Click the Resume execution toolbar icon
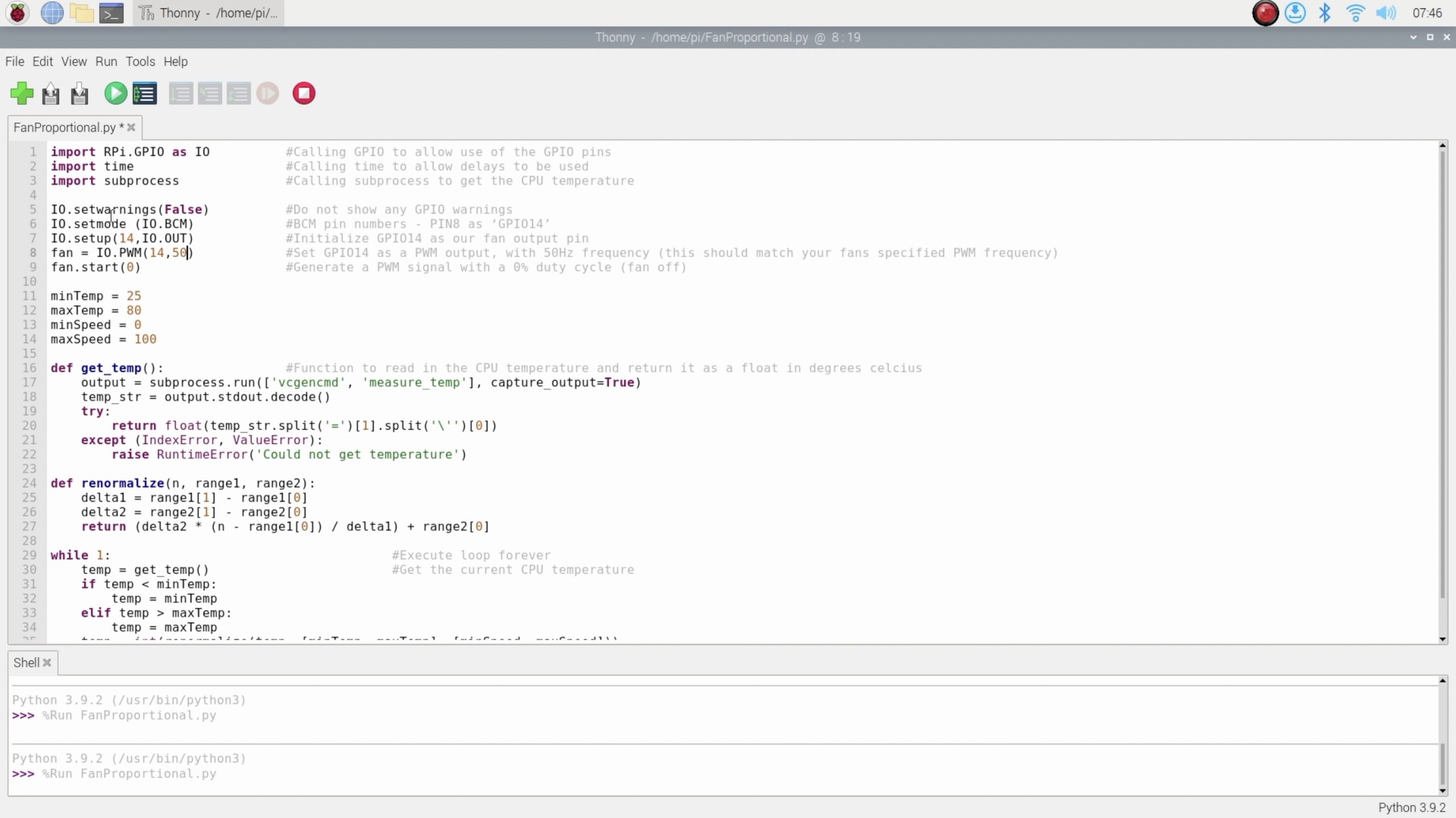Image resolution: width=1456 pixels, height=818 pixels. point(267,93)
